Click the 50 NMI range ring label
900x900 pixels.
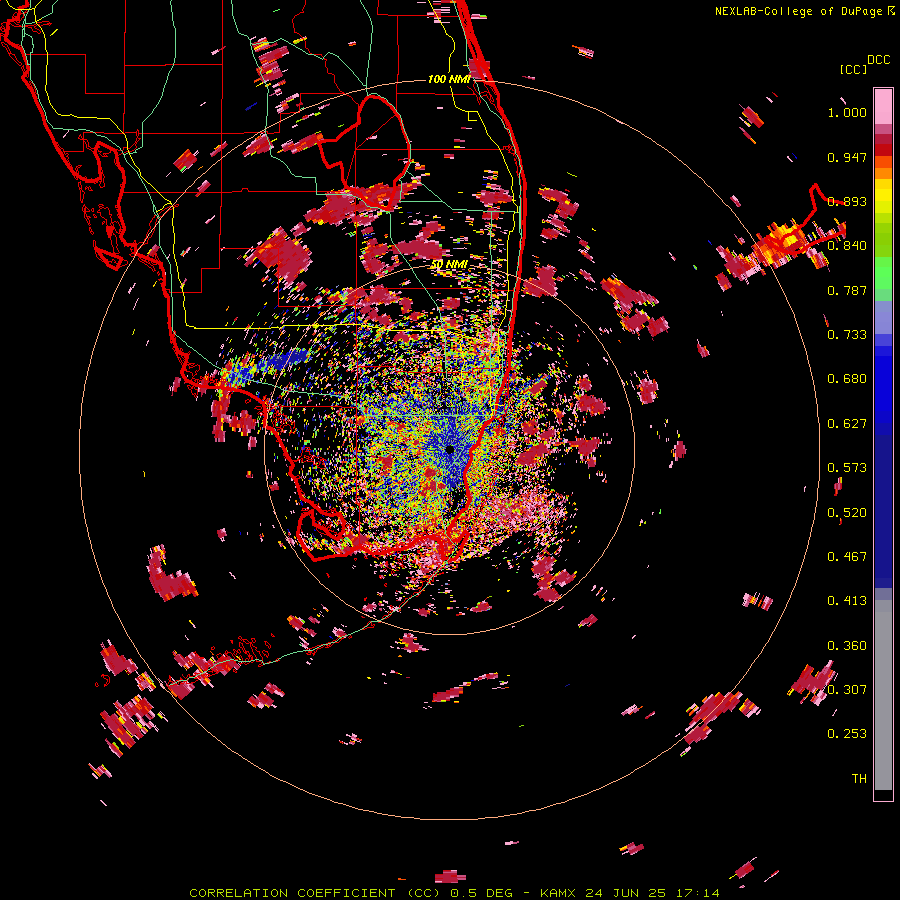449,264
